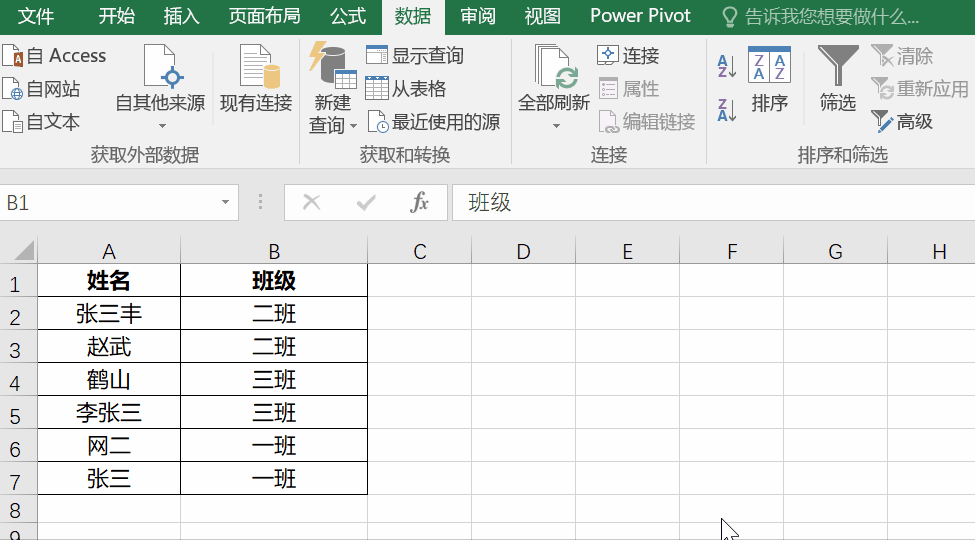Click the greyed Properties (属性) item

click(x=628, y=89)
